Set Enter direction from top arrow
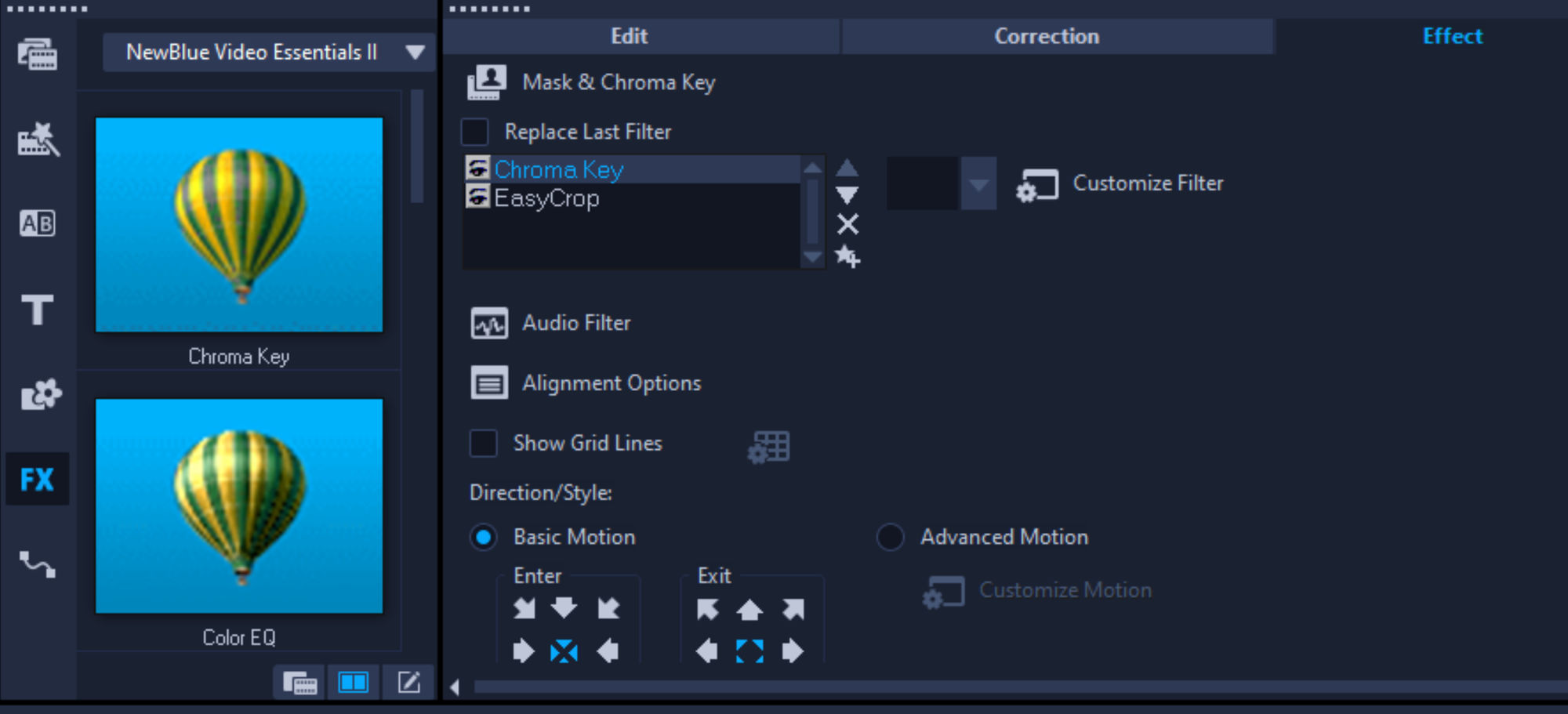Screen dimensions: 1568x714 tap(564, 607)
